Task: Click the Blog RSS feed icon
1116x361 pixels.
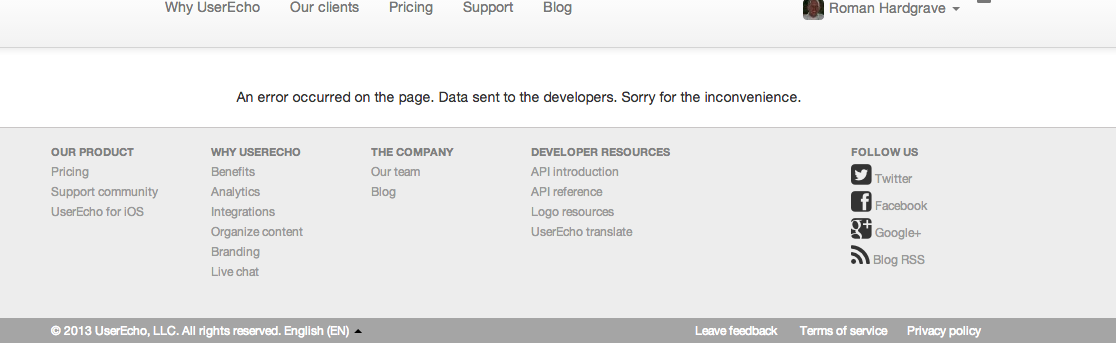Action: coord(860,255)
